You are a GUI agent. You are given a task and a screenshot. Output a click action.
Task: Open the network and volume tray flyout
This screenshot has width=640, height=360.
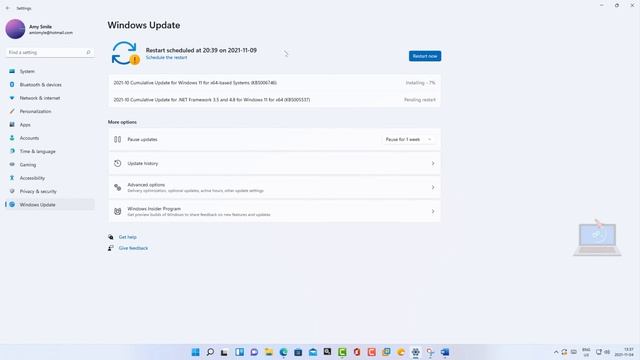(x=602, y=352)
